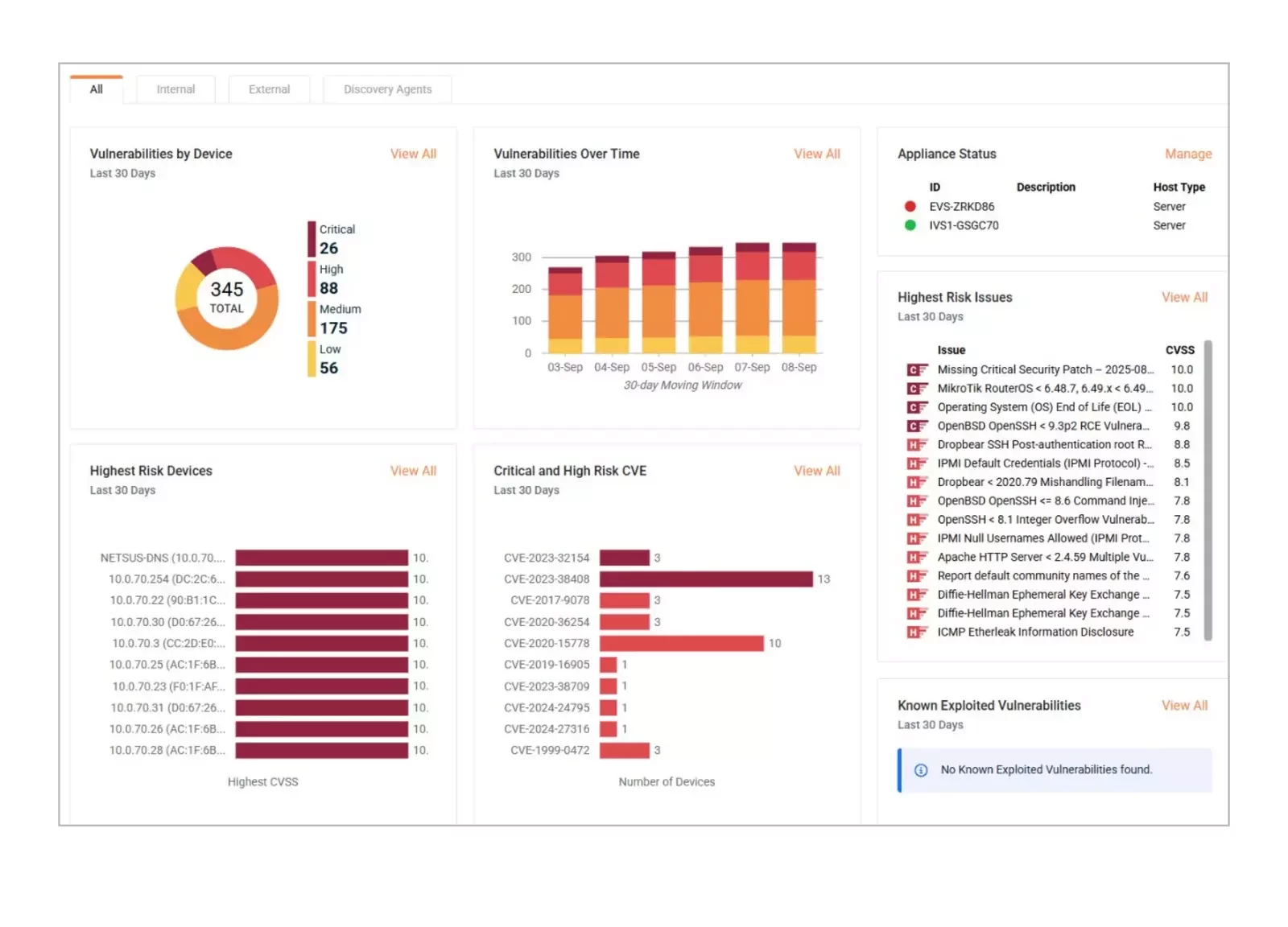The image size is (1288, 927).
Task: Click Manage in Appliance Status panel
Action: [1187, 154]
